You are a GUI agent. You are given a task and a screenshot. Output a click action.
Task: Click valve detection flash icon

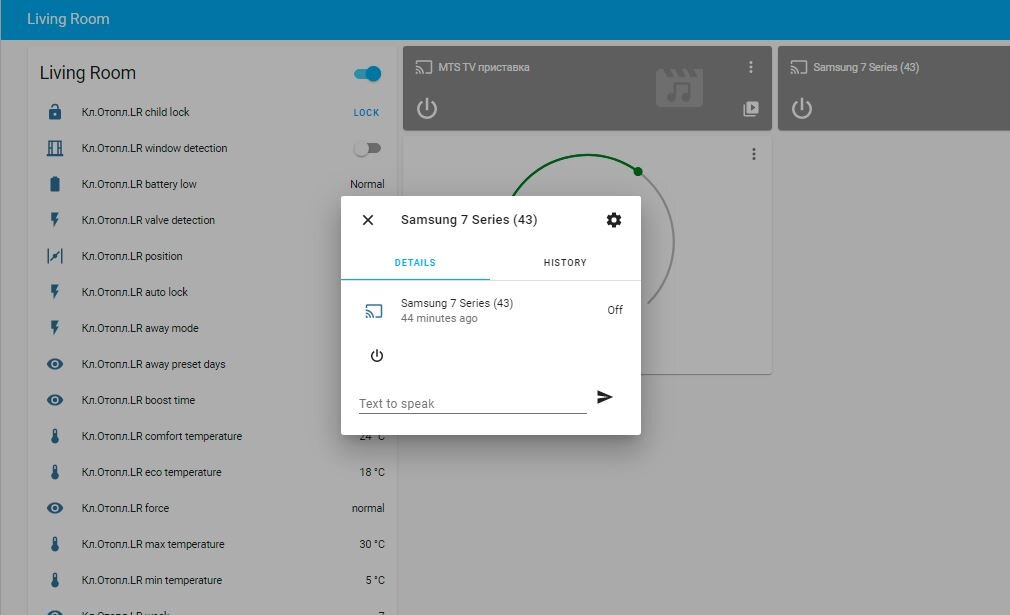coord(55,220)
